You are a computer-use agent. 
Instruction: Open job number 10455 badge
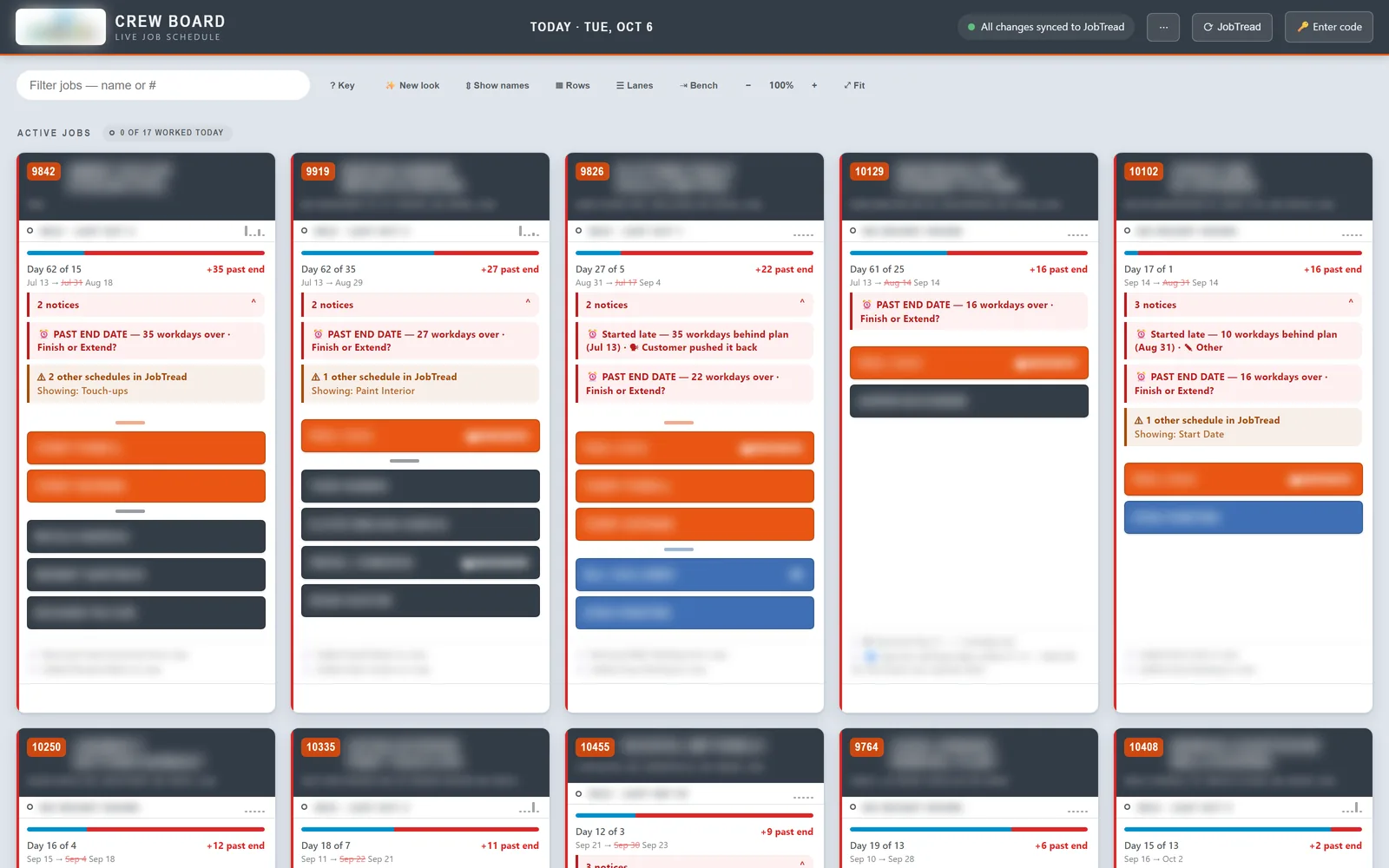[x=595, y=747]
